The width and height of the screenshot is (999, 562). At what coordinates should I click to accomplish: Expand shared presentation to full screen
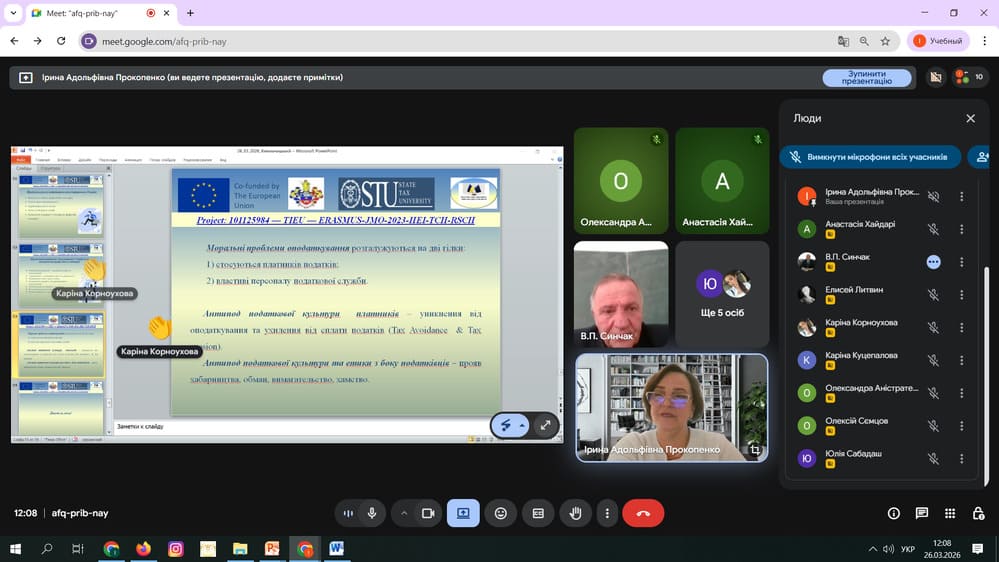tap(545, 425)
